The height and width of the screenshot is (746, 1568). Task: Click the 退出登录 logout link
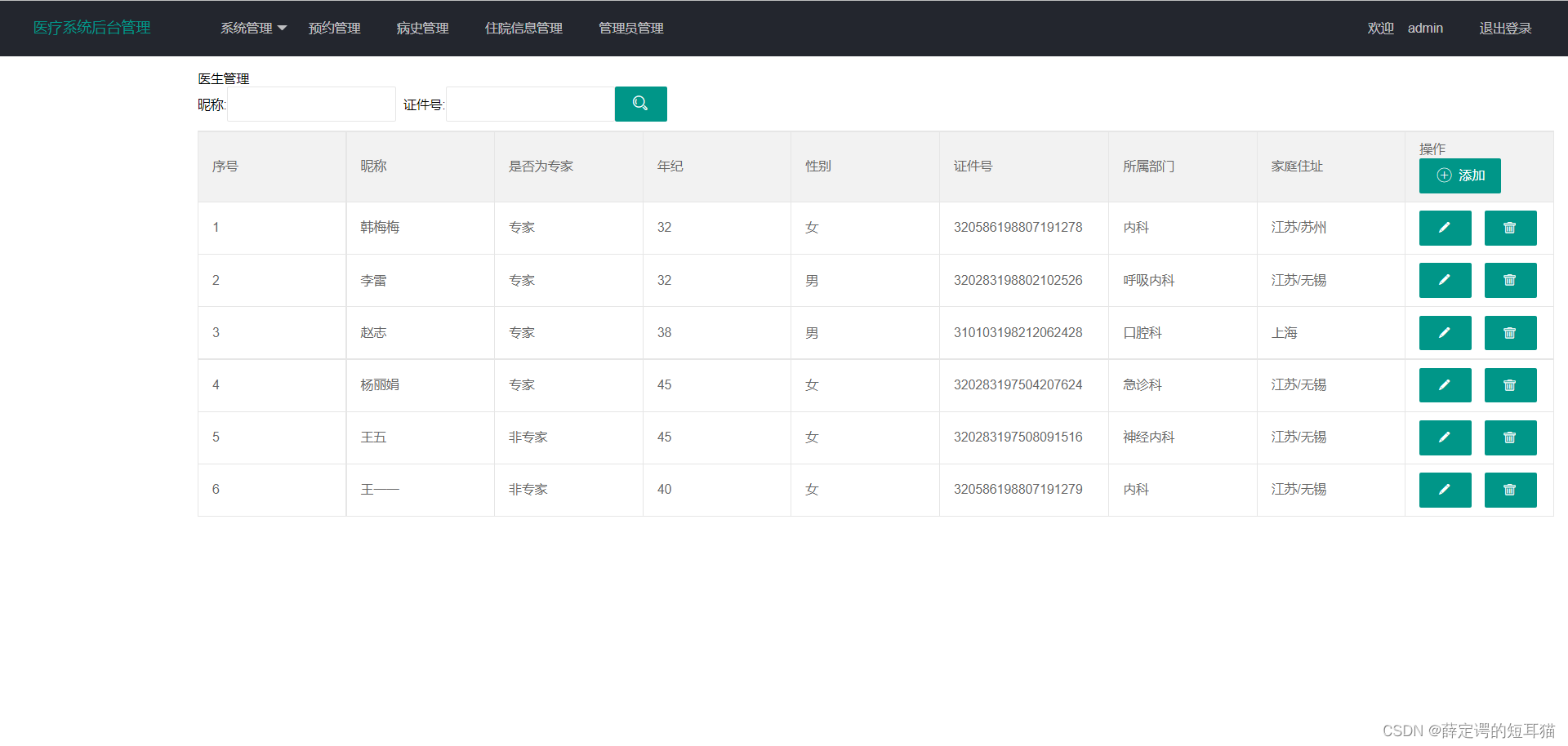[1505, 28]
